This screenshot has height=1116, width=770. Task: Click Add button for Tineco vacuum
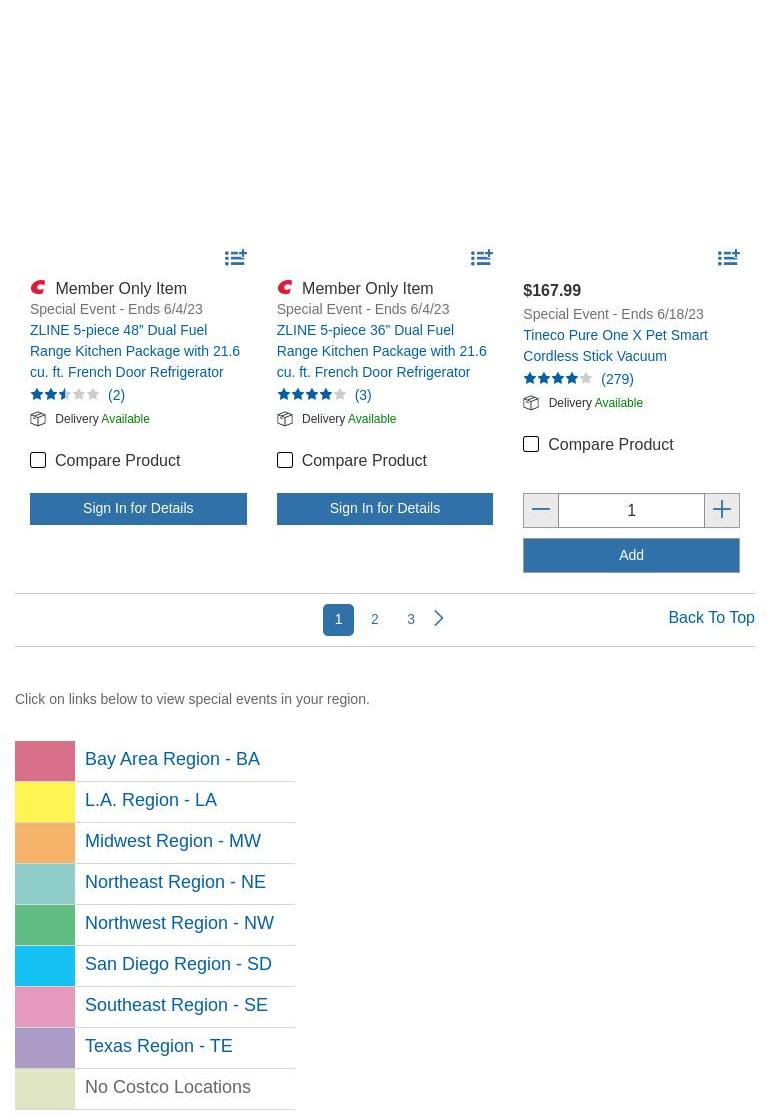[631, 555]
